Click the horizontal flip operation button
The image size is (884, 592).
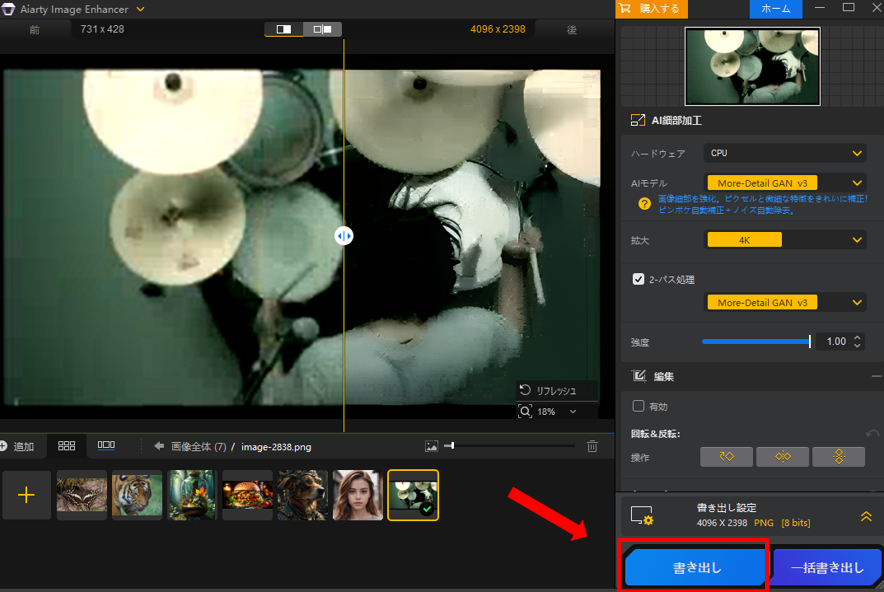tap(783, 457)
